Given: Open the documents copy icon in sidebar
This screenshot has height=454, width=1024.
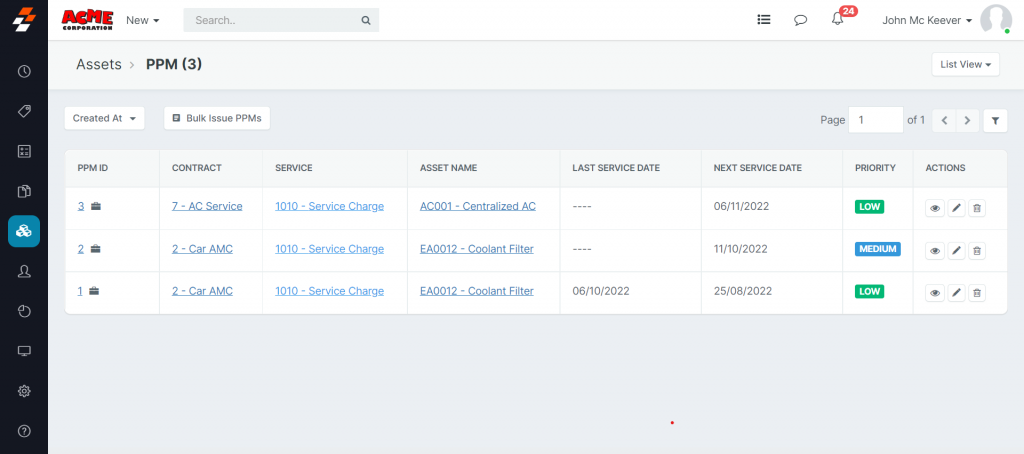Looking at the screenshot, I should [x=24, y=191].
